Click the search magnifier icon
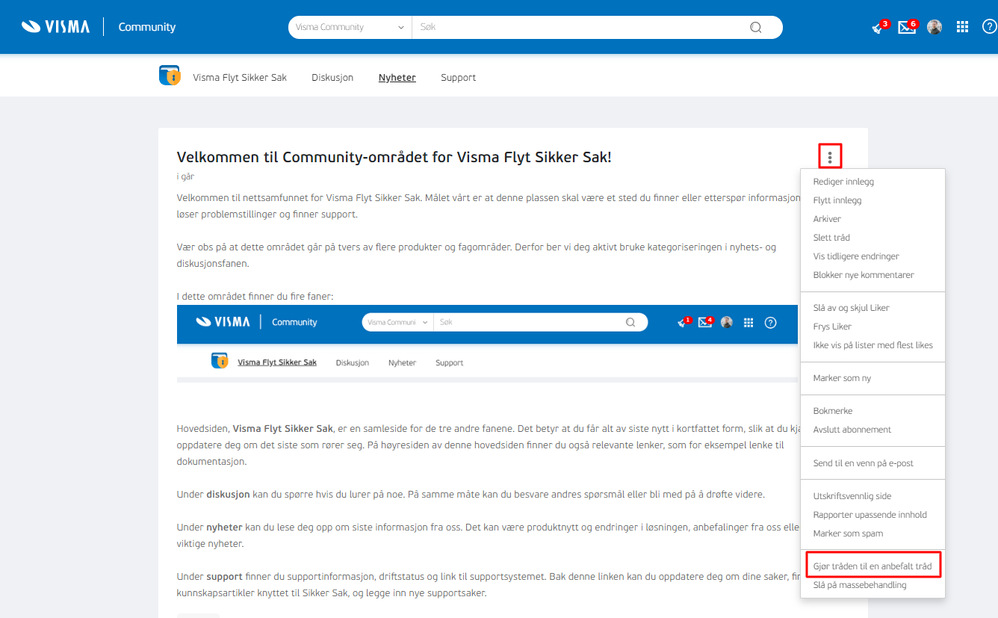Image resolution: width=998 pixels, height=618 pixels. coord(756,27)
